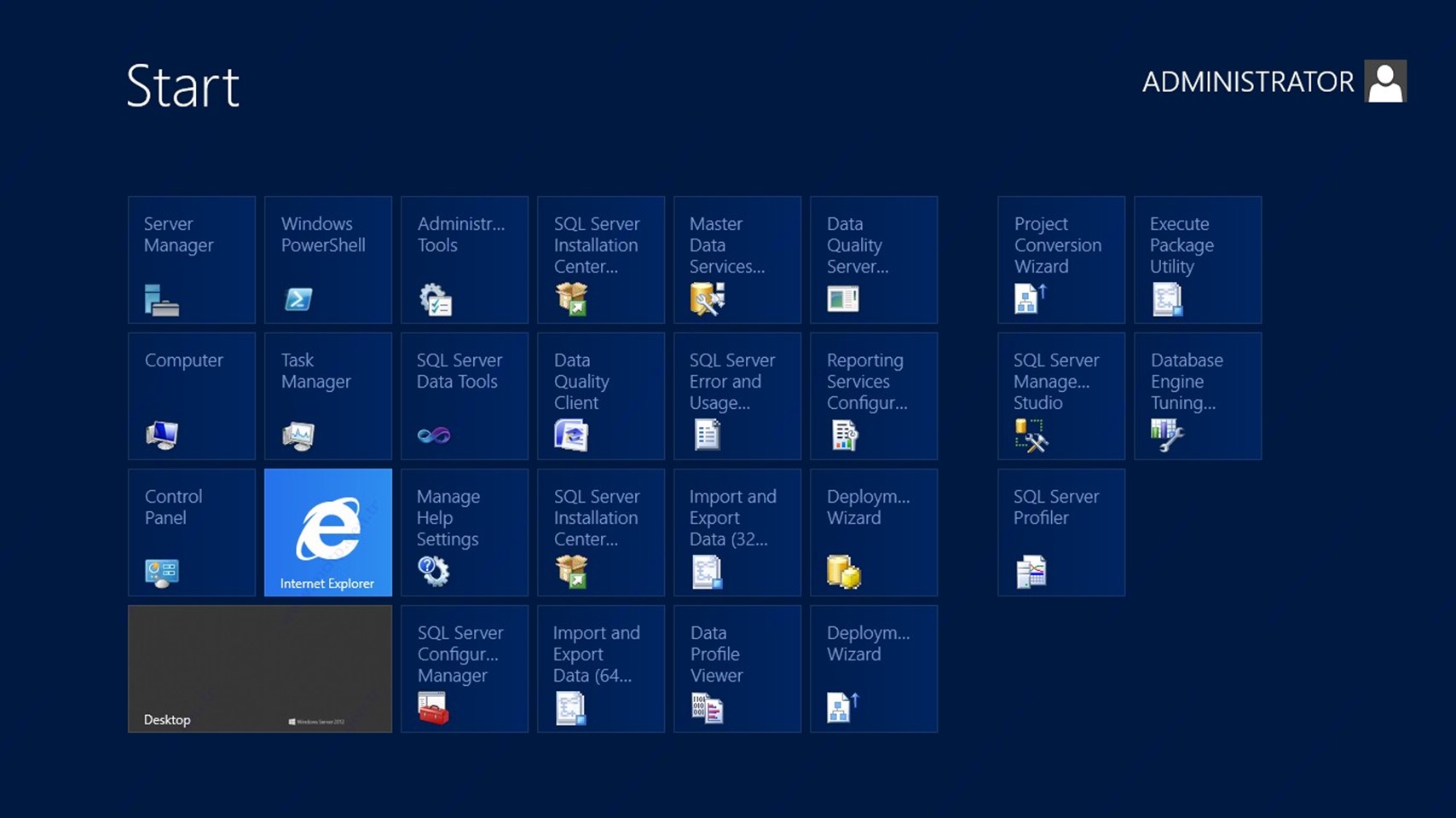Launch the Internet Explorer tile
This screenshot has width=1456, height=818.
click(x=328, y=533)
